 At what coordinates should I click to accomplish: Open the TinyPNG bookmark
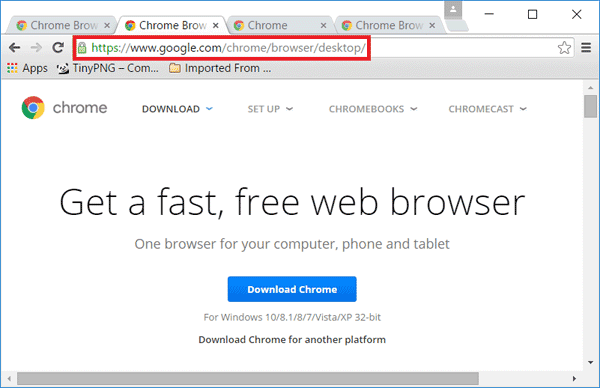(x=108, y=68)
